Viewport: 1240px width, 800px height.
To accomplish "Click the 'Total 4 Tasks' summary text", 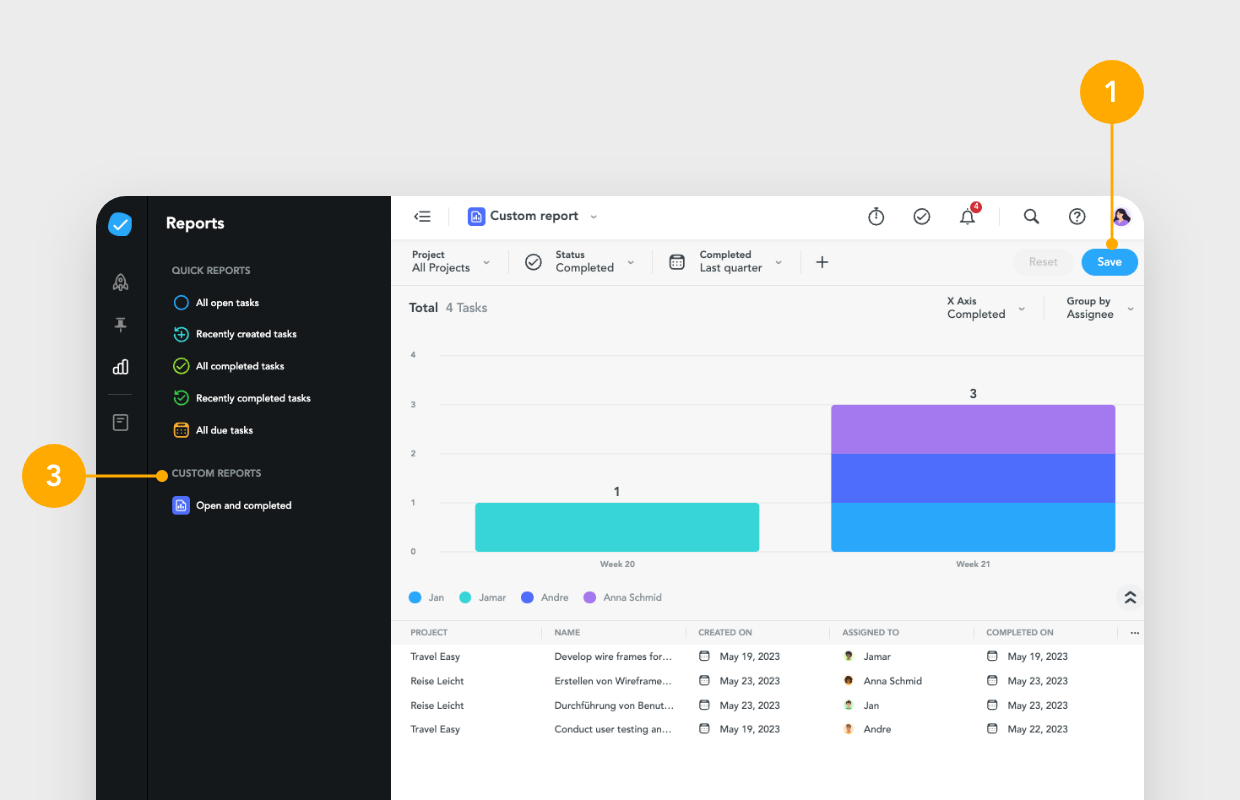I will tap(448, 308).
